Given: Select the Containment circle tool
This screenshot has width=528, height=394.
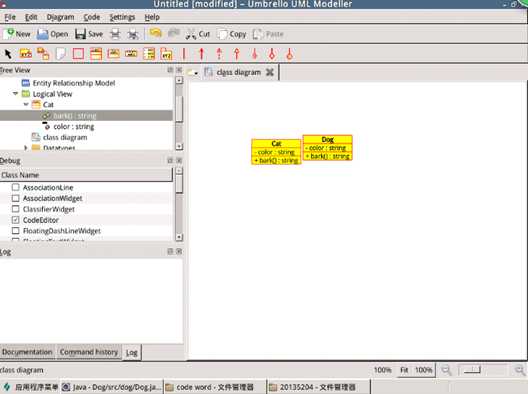Looking at the screenshot, I should [290, 54].
